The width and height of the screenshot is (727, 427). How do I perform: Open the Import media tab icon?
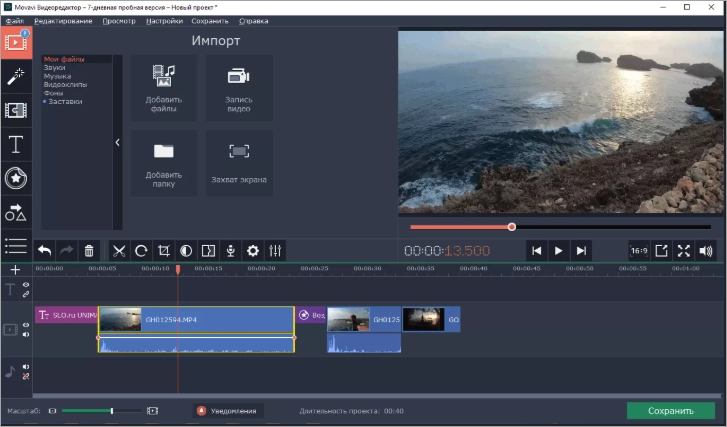click(16, 43)
